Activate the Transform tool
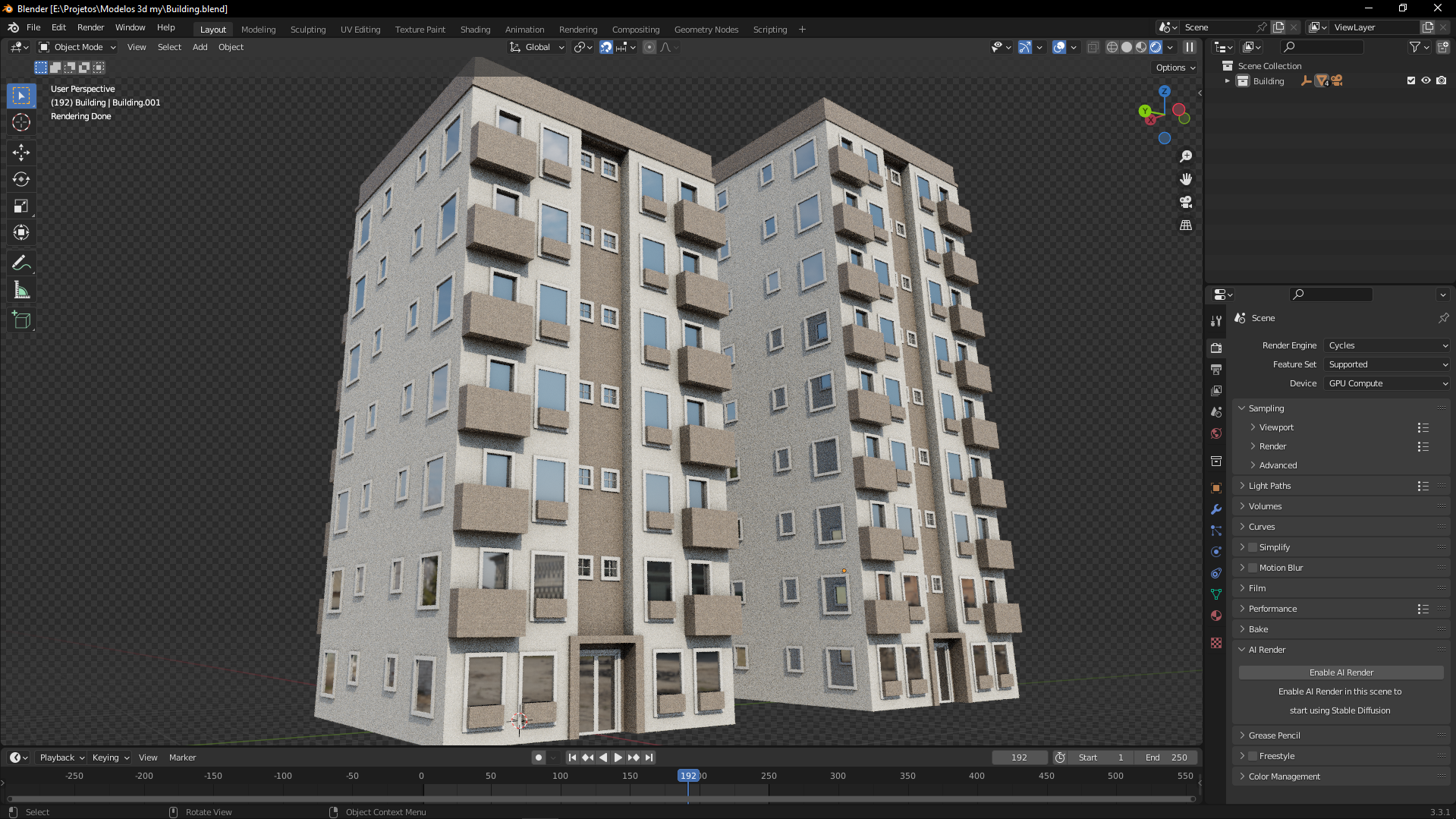The image size is (1456, 819). pyautogui.click(x=21, y=232)
